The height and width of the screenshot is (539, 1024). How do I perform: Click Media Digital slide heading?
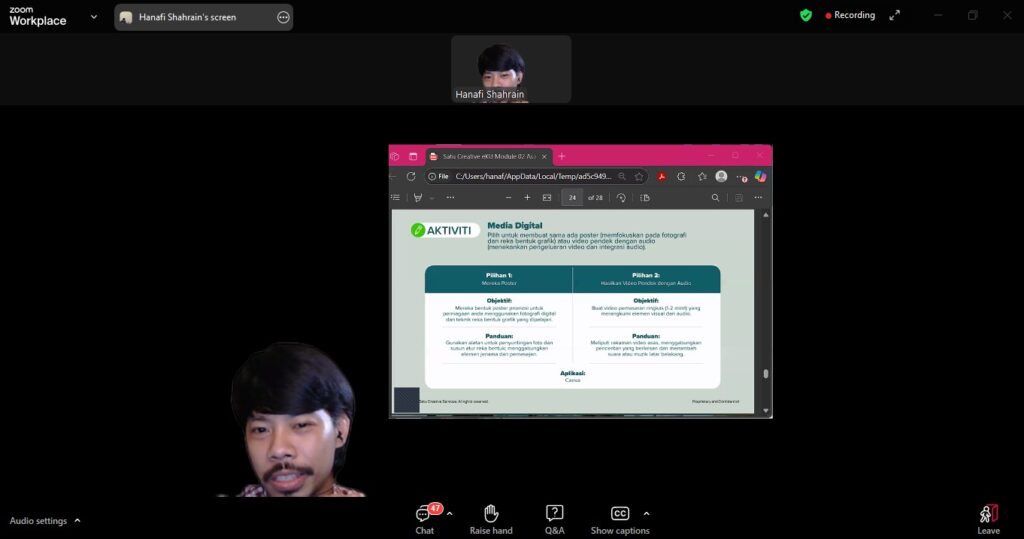515,225
